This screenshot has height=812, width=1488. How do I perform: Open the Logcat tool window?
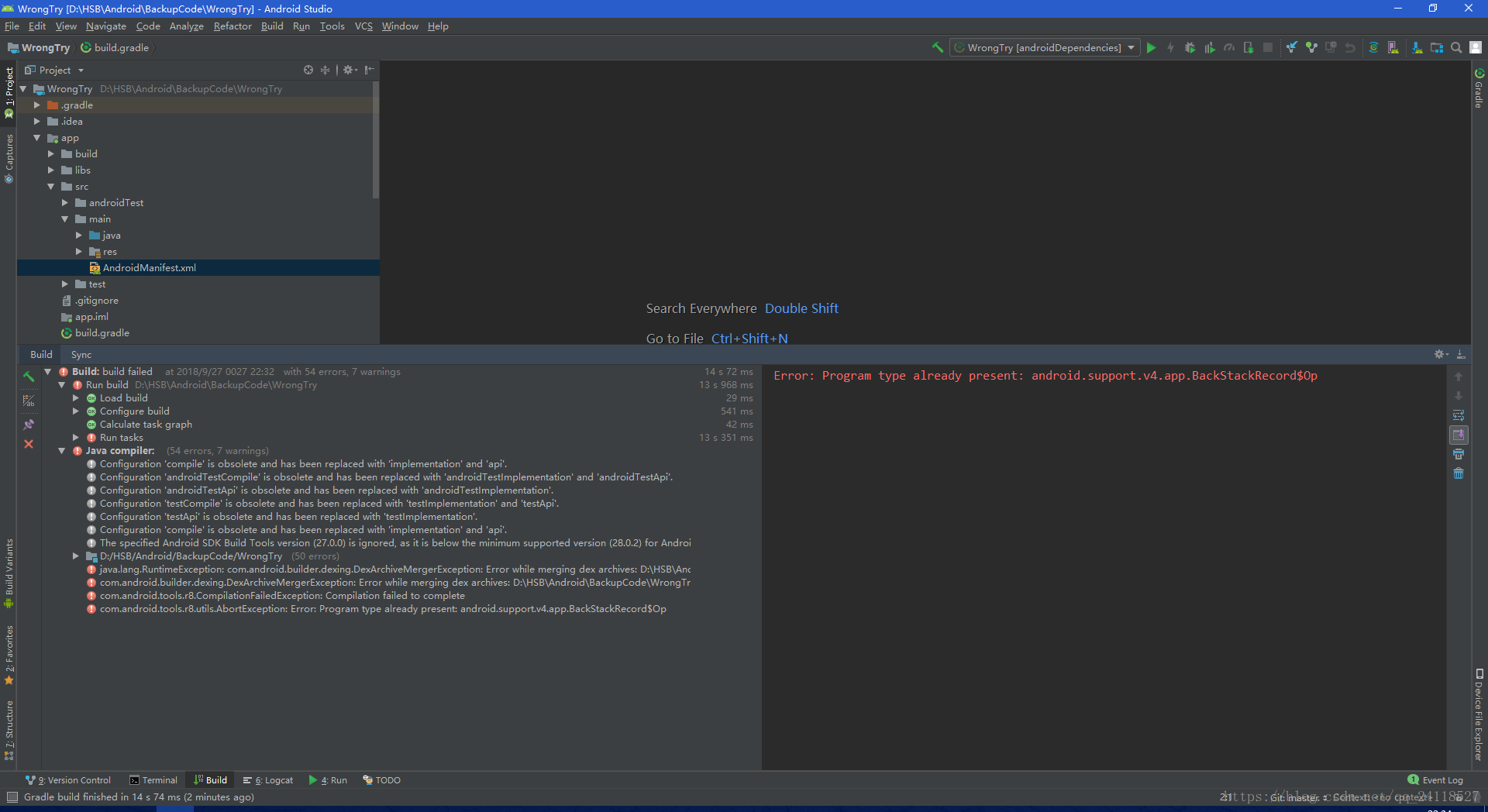[x=268, y=780]
